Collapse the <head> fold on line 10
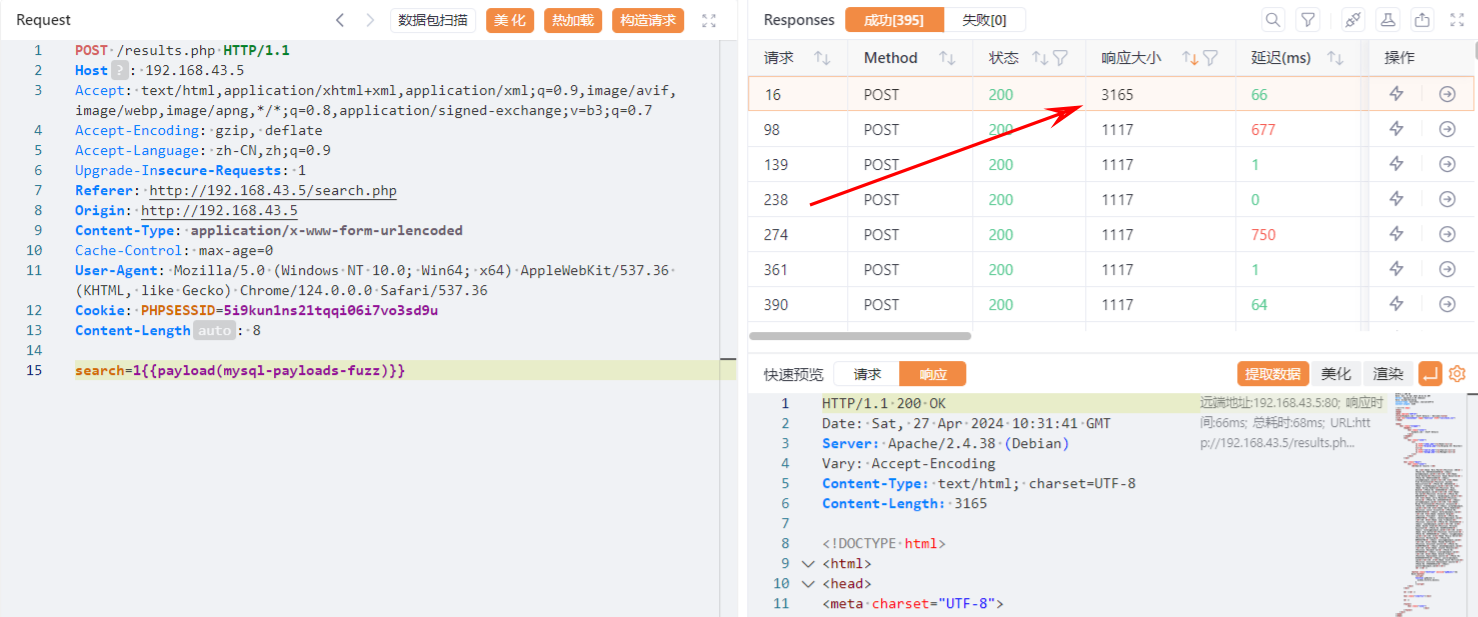Screen dimensions: 1478x617 (808, 583)
